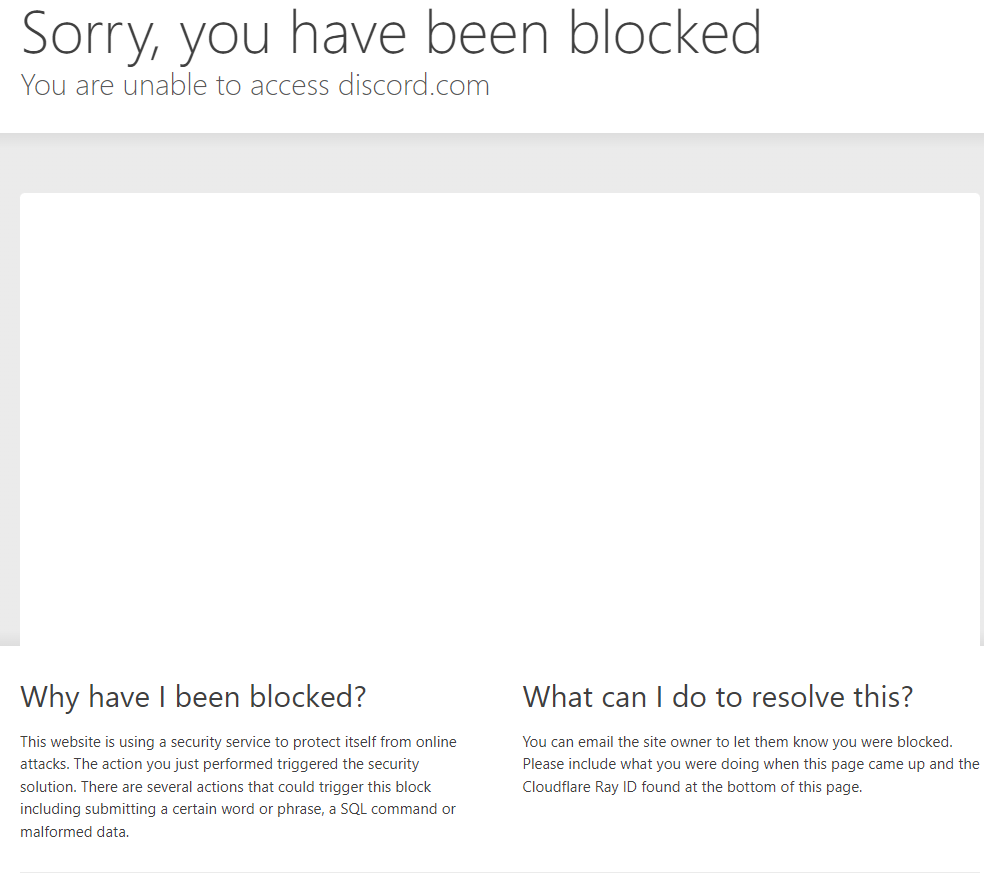Viewport: 984px width, 886px height.
Task: Select the "Why have I been blocked?" heading
Action: (x=193, y=696)
